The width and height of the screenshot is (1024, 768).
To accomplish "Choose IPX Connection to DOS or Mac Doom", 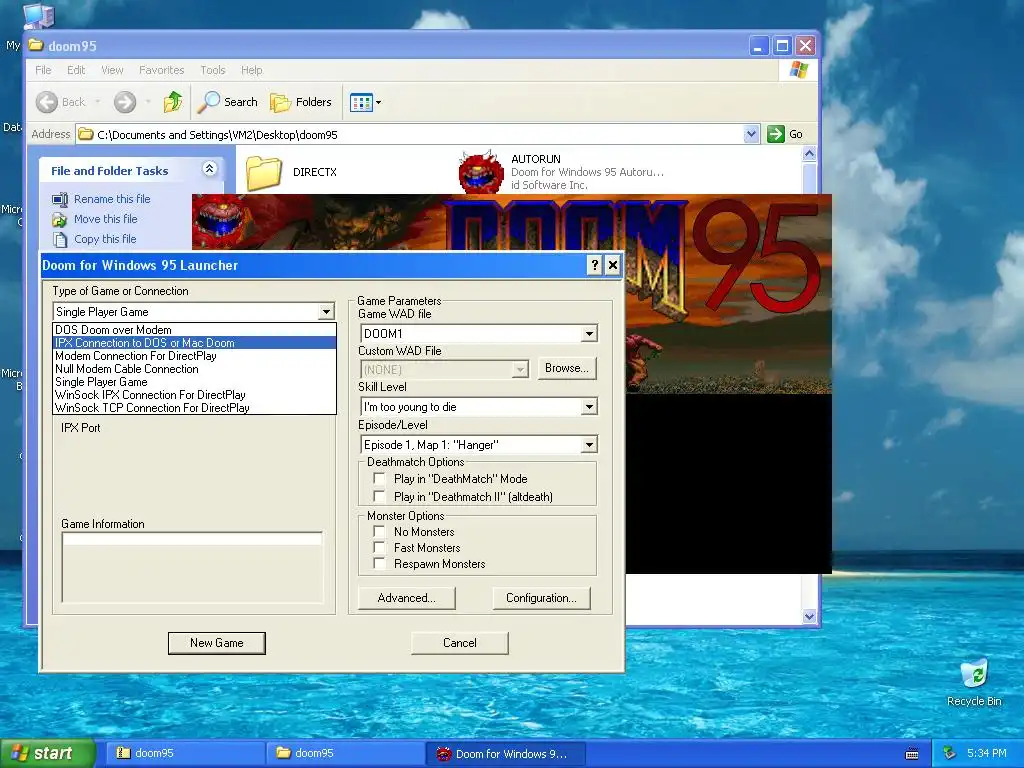I will [194, 343].
